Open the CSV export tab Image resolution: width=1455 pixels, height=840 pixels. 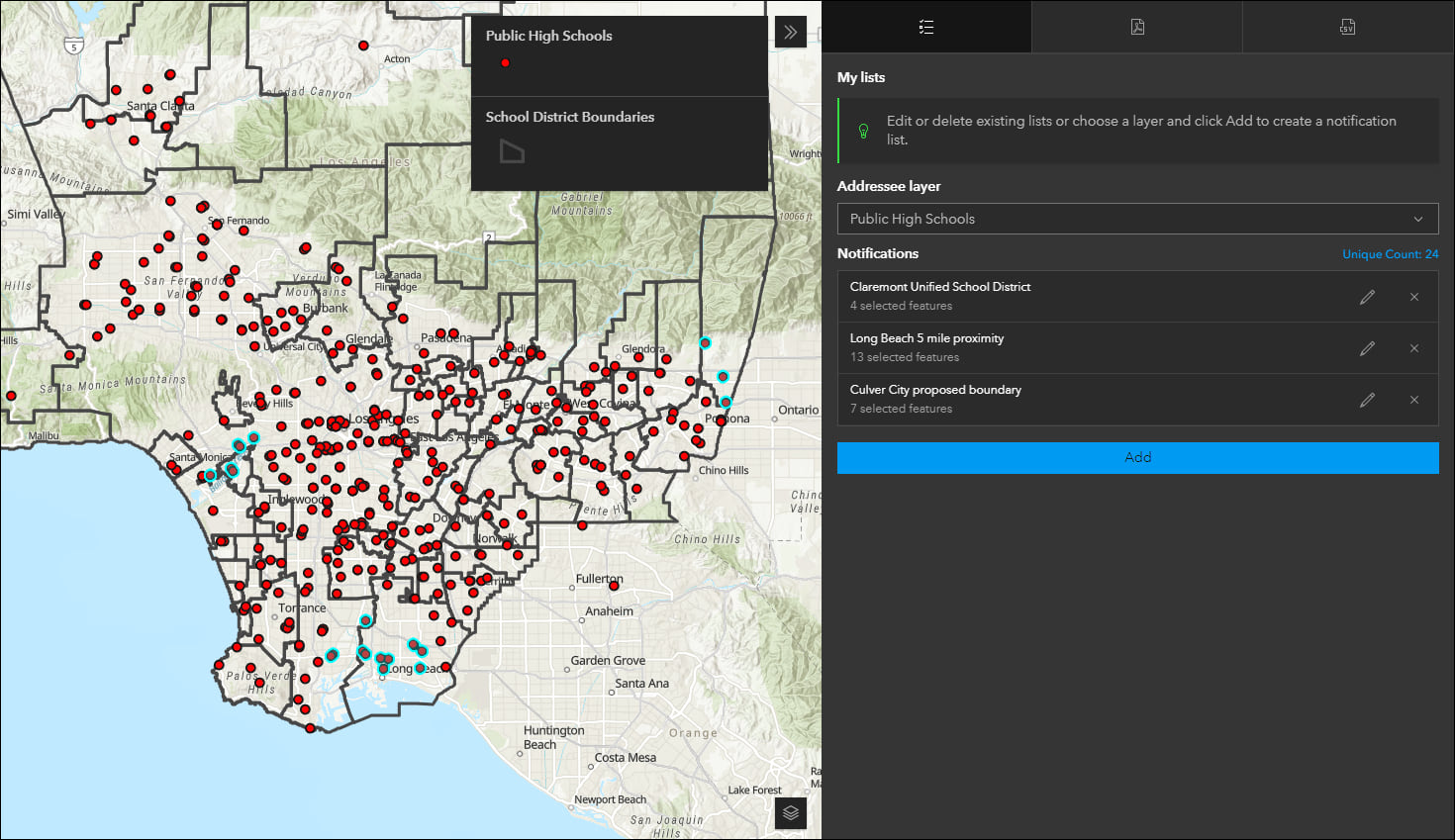[x=1347, y=28]
